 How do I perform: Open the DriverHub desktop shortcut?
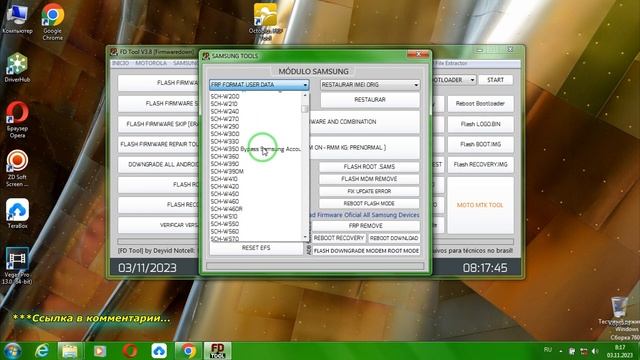[17, 68]
